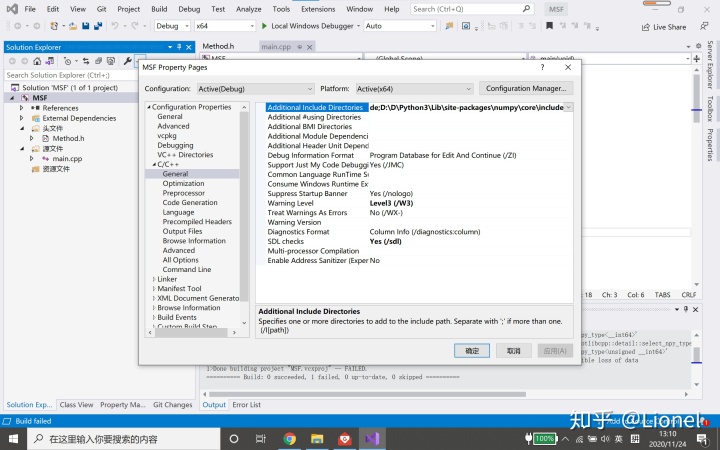This screenshot has width=720, height=450.
Task: Pin the Solution Explorer panel
Action: [179, 47]
